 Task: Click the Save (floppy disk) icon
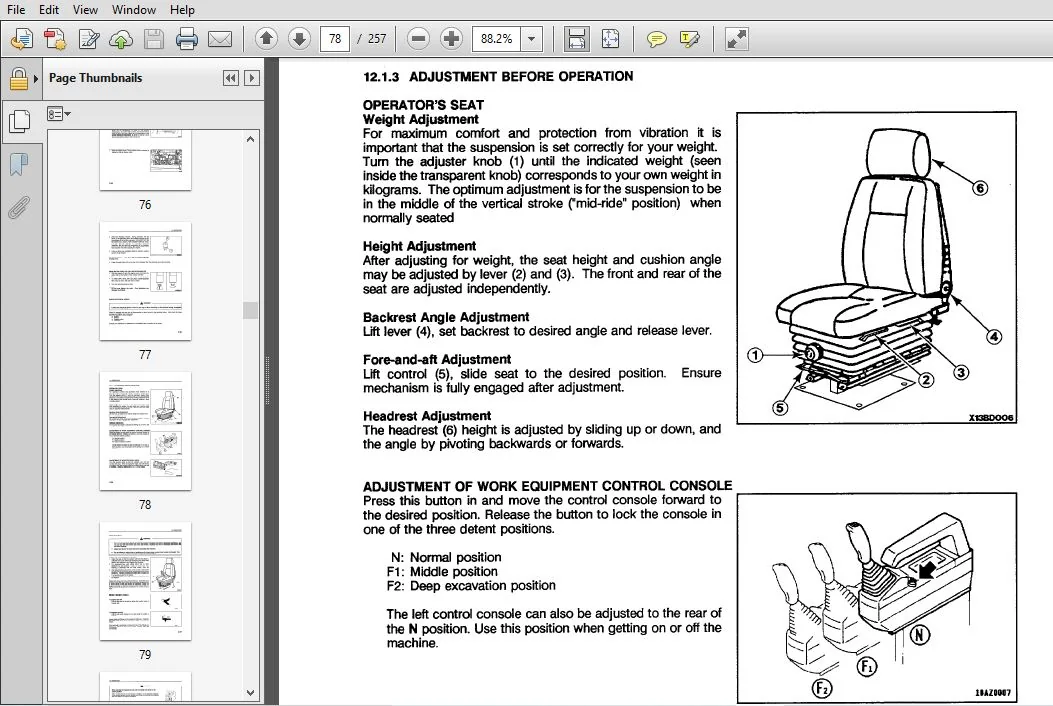click(x=154, y=39)
